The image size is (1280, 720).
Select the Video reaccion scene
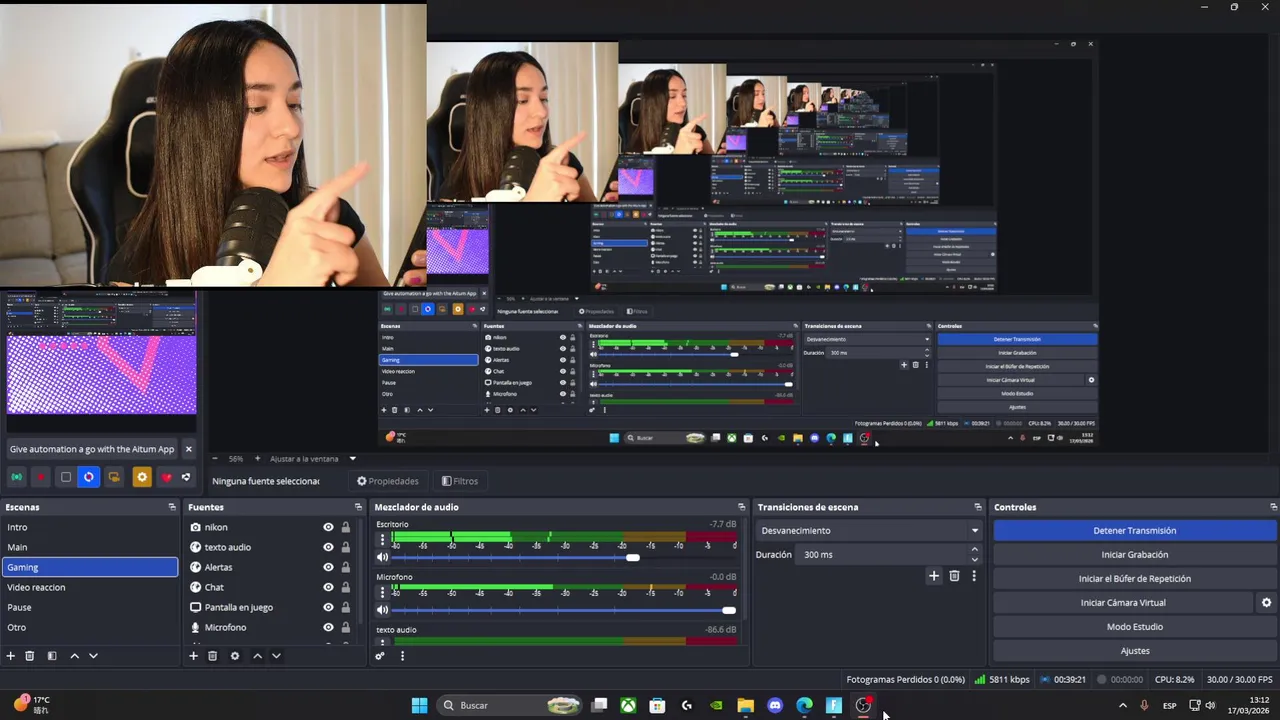(x=90, y=587)
